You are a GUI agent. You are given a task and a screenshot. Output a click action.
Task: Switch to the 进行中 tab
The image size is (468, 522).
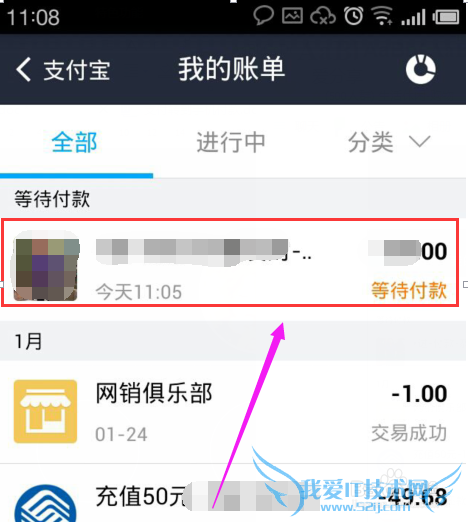pos(231,142)
